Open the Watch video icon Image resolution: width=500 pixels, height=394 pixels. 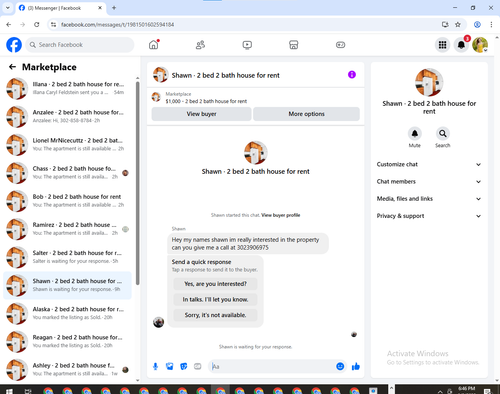(x=247, y=45)
